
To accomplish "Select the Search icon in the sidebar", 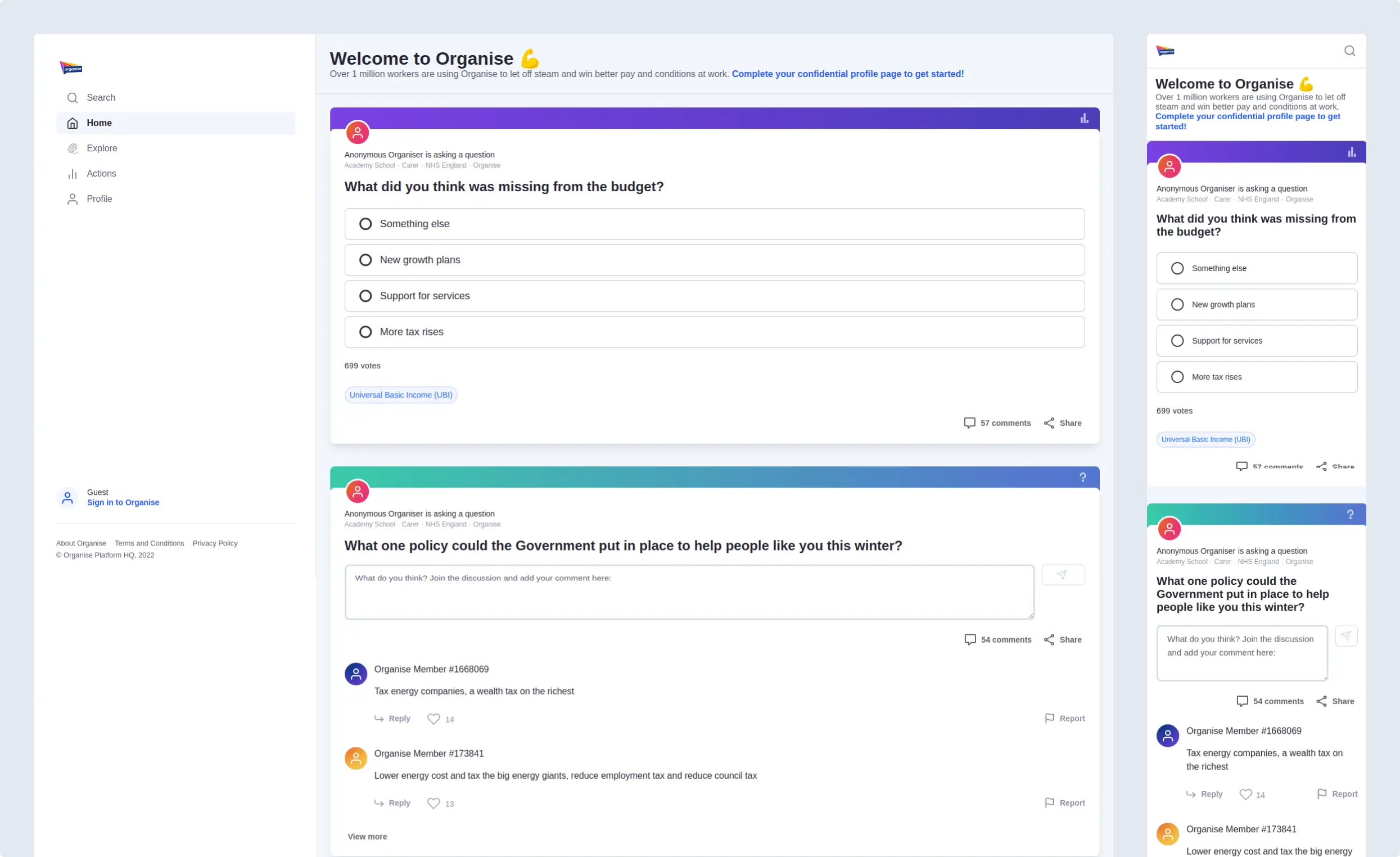I will (72, 97).
